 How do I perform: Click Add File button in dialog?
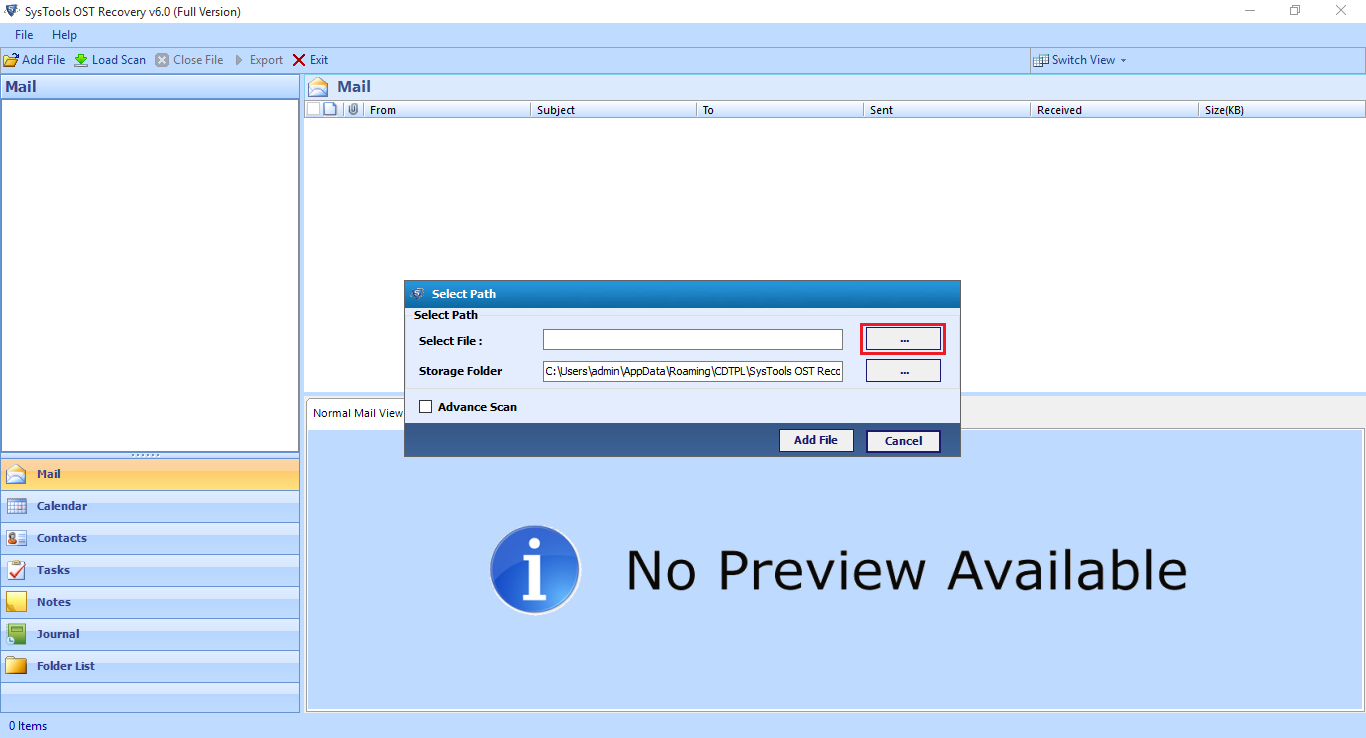click(x=816, y=441)
